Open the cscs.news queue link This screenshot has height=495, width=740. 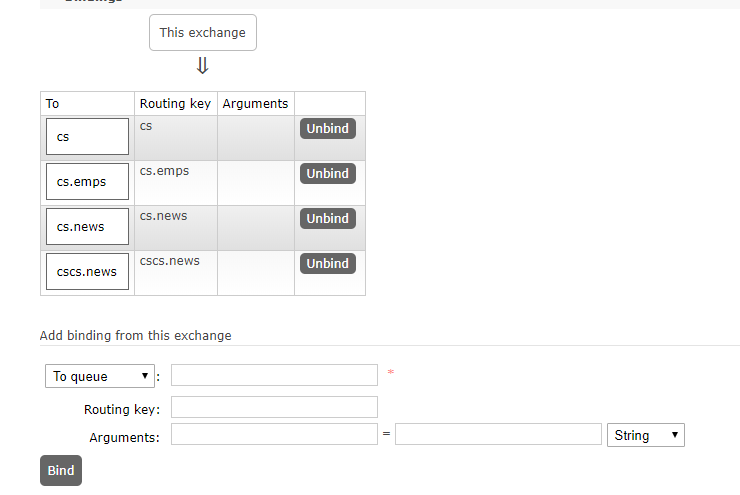[x=87, y=272]
